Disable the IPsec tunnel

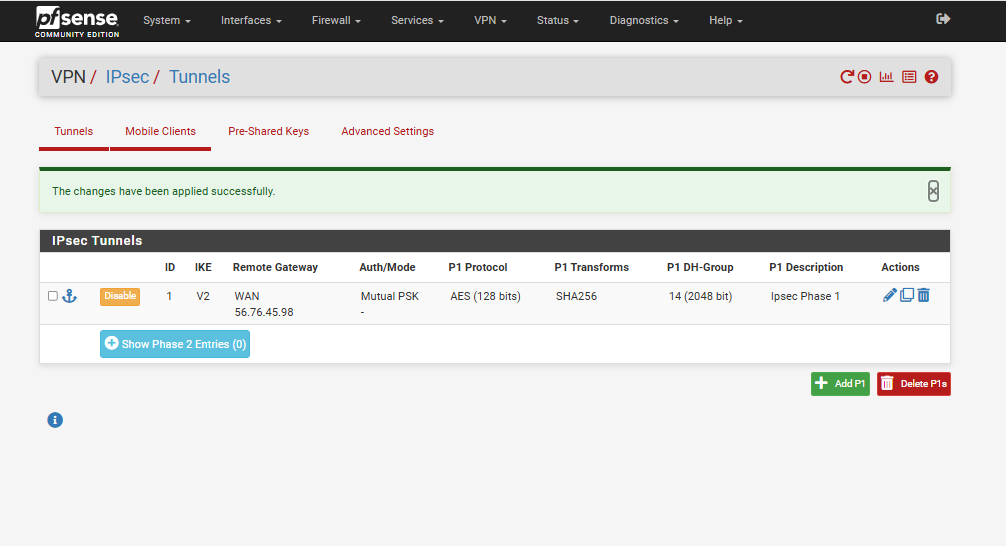coord(119,296)
